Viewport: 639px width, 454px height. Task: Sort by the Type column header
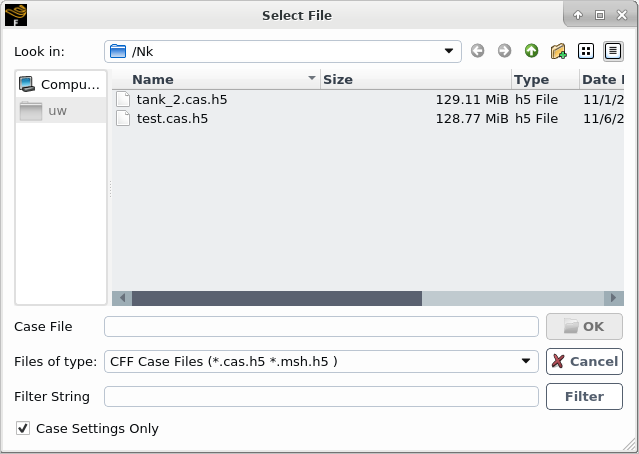click(545, 79)
